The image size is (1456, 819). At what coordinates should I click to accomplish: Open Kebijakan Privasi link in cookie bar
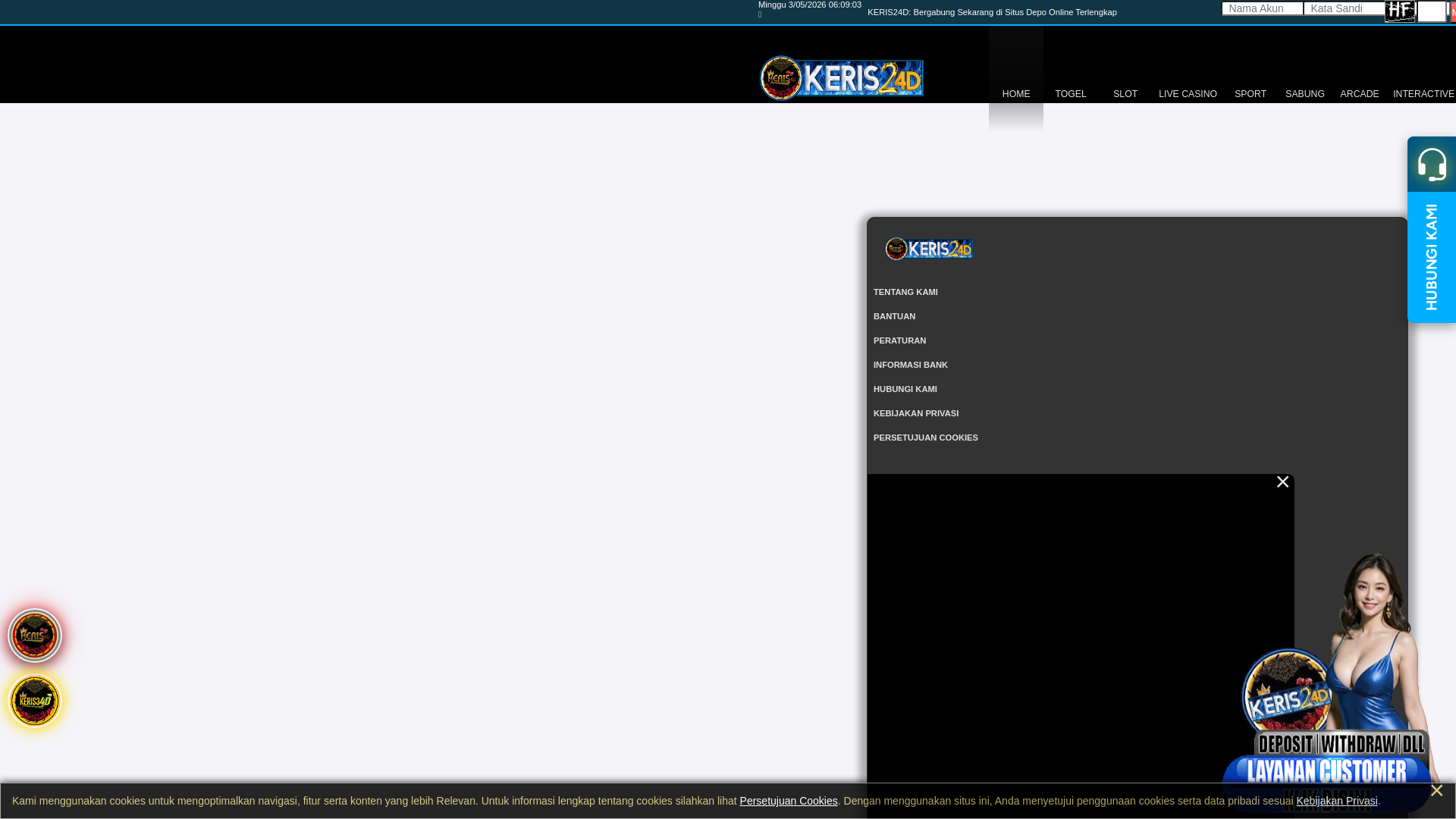(1336, 801)
